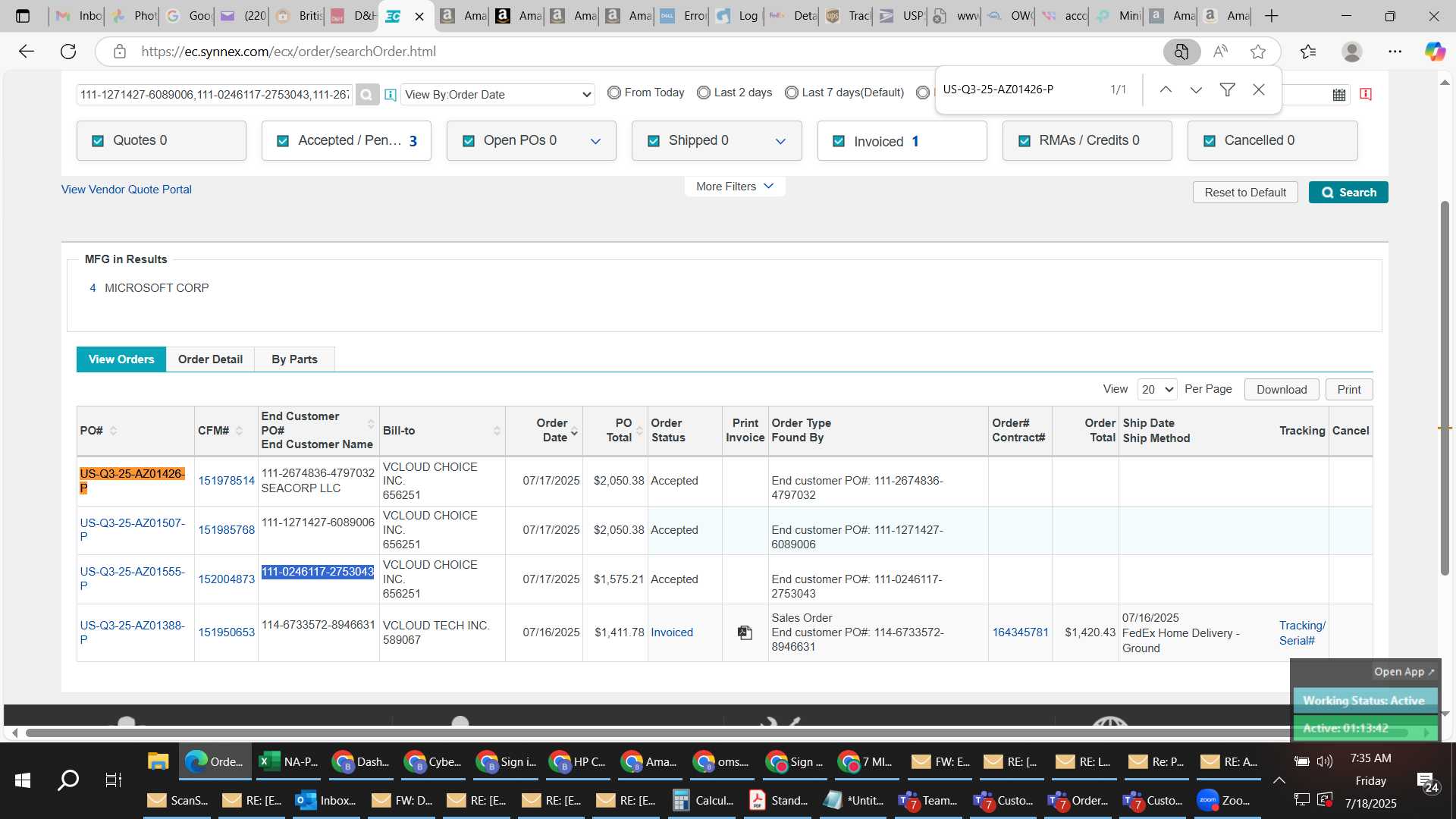View site information lock icon
The height and width of the screenshot is (819, 1456).
pos(119,52)
